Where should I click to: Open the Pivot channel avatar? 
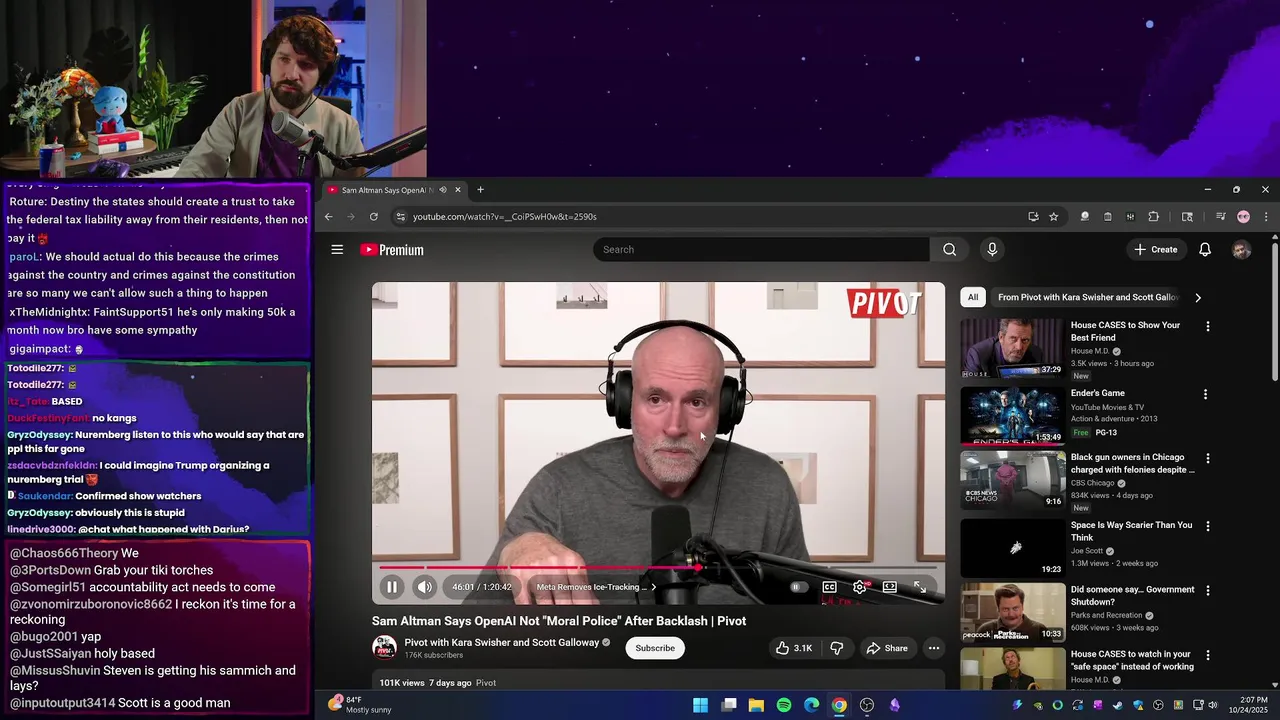(384, 648)
